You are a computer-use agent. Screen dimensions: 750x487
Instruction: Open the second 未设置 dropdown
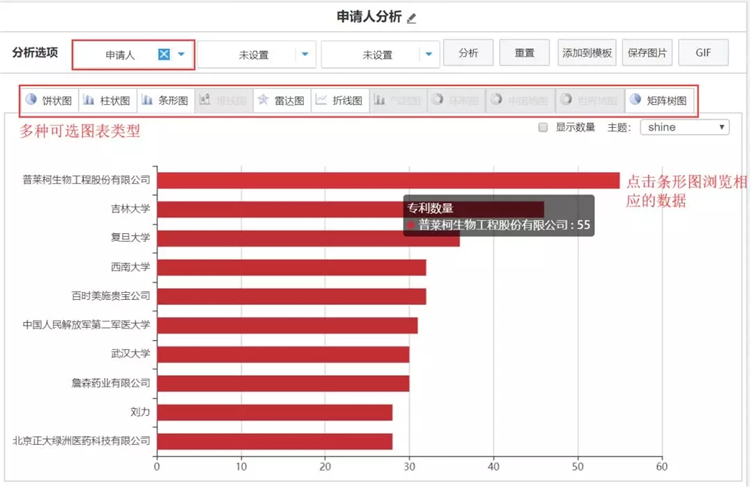(x=305, y=54)
